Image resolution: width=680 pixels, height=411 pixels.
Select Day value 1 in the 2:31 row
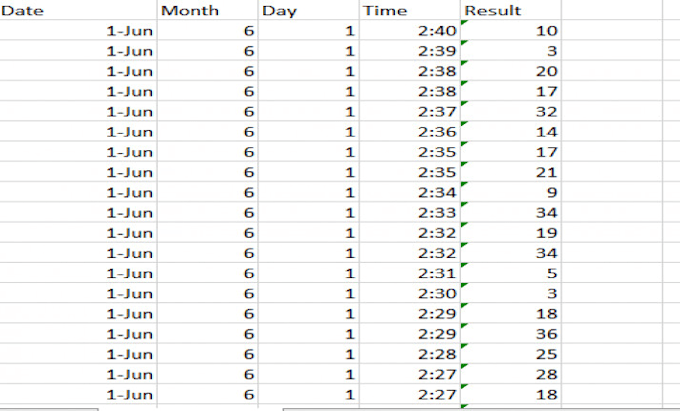[308, 273]
